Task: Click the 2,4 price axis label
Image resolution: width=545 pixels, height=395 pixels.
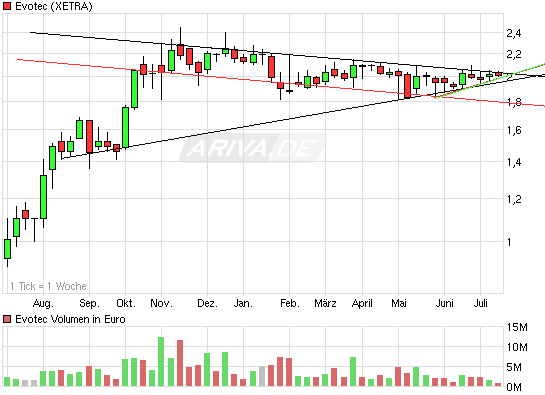Action: point(514,33)
